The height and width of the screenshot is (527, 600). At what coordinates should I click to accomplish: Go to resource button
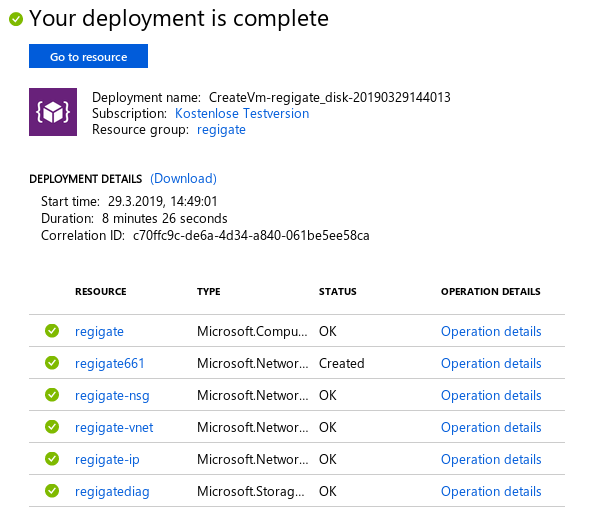click(x=88, y=56)
